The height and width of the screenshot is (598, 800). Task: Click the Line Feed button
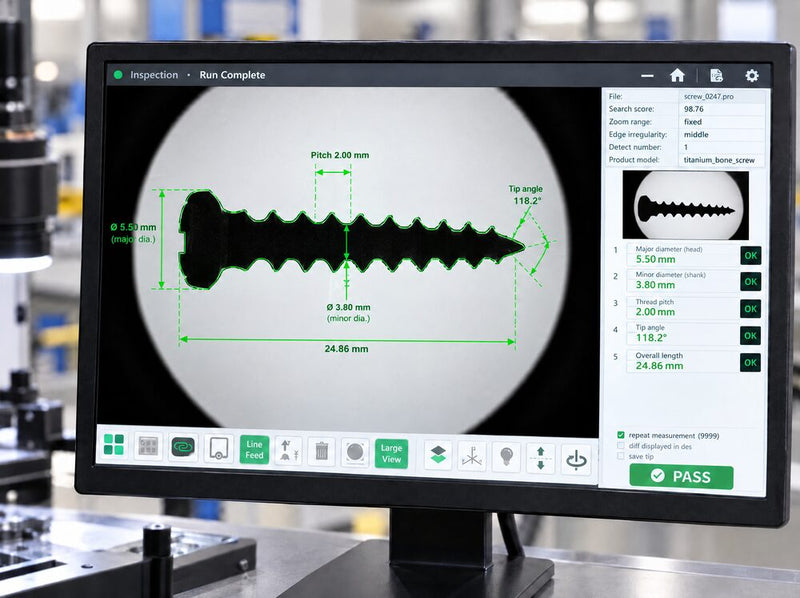tap(254, 450)
